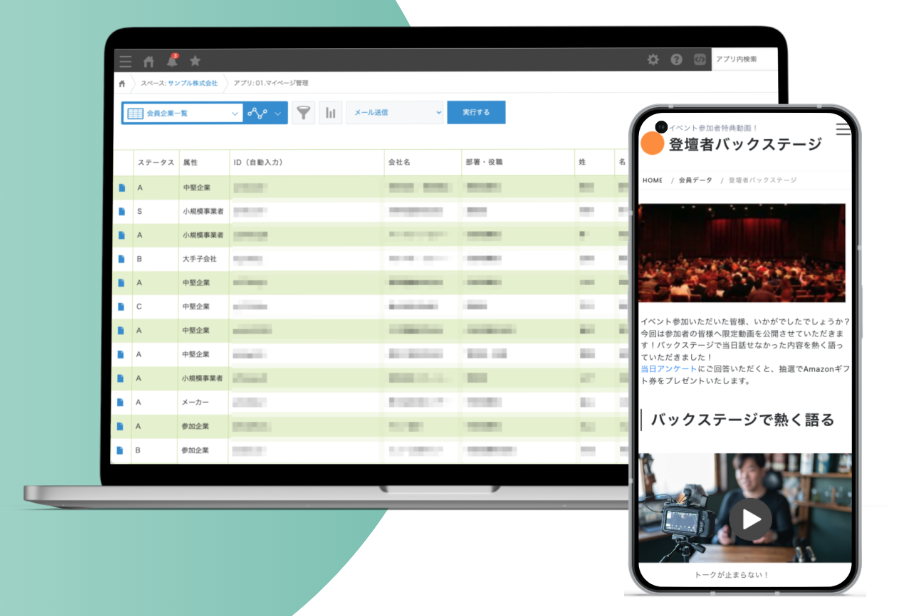
Task: Open the kintone hamburger menu
Action: pyautogui.click(x=125, y=61)
